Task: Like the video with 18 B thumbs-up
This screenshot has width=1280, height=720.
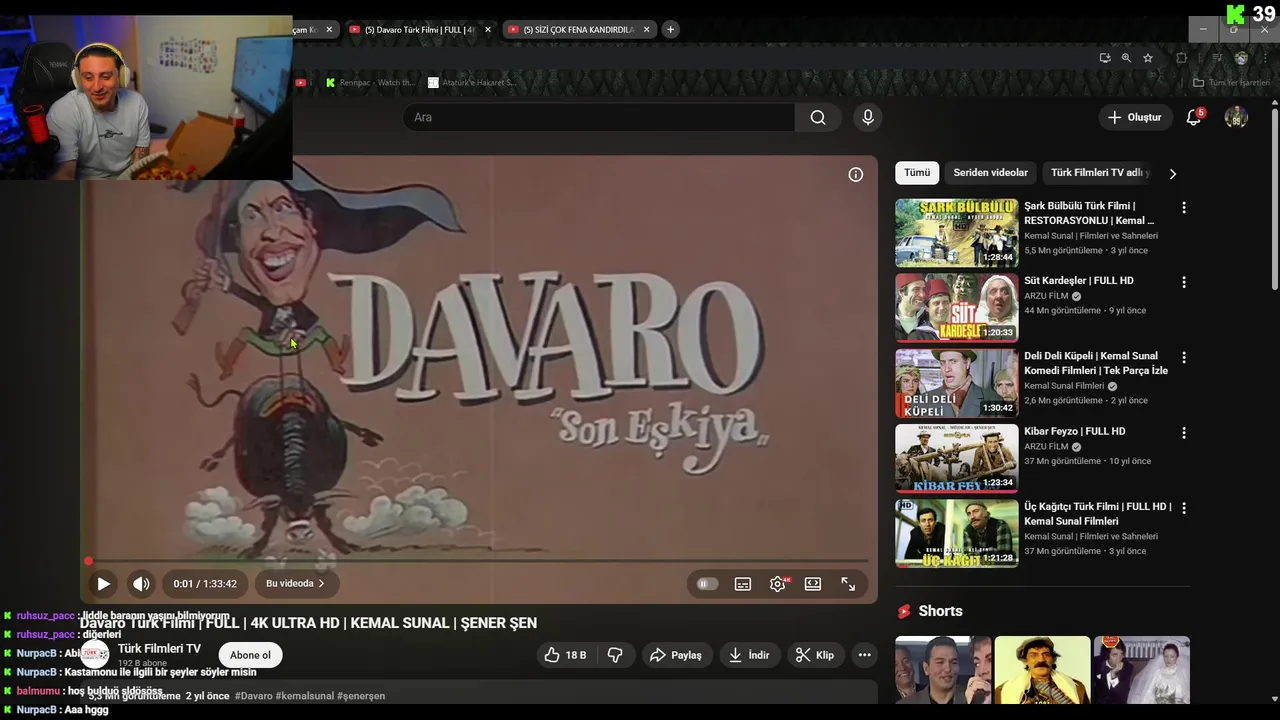Action: 565,655
